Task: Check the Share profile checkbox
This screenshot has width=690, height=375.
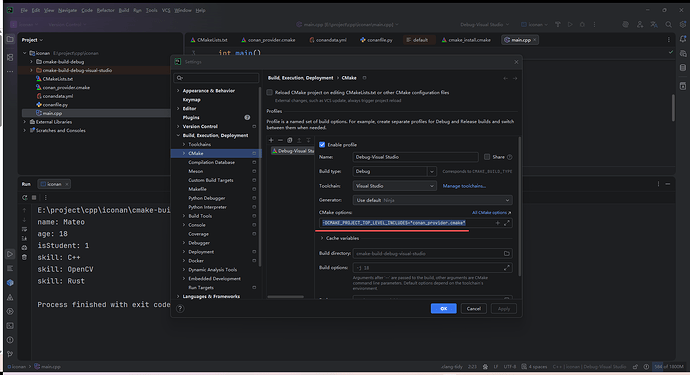Action: (x=487, y=157)
